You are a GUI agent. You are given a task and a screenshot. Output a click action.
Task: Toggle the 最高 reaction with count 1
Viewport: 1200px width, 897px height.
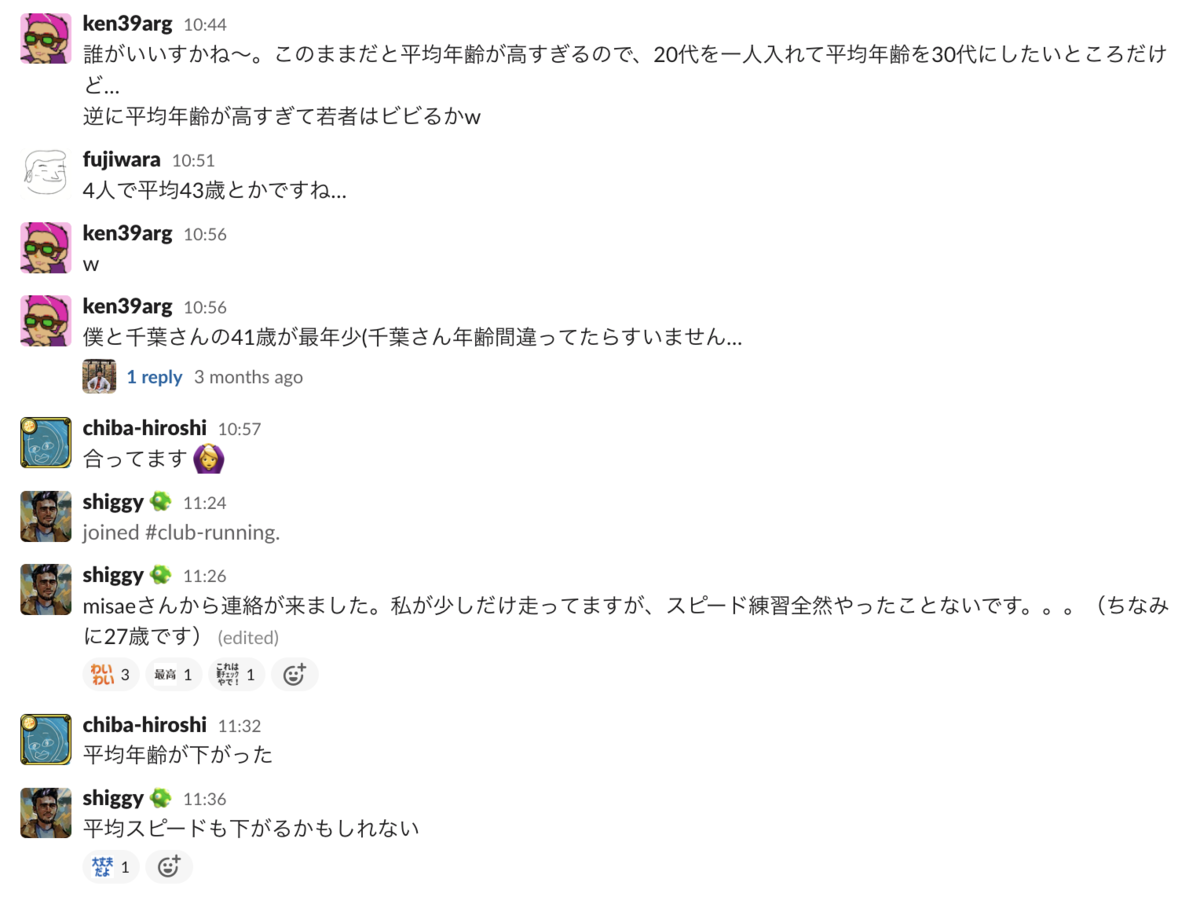[x=173, y=675]
